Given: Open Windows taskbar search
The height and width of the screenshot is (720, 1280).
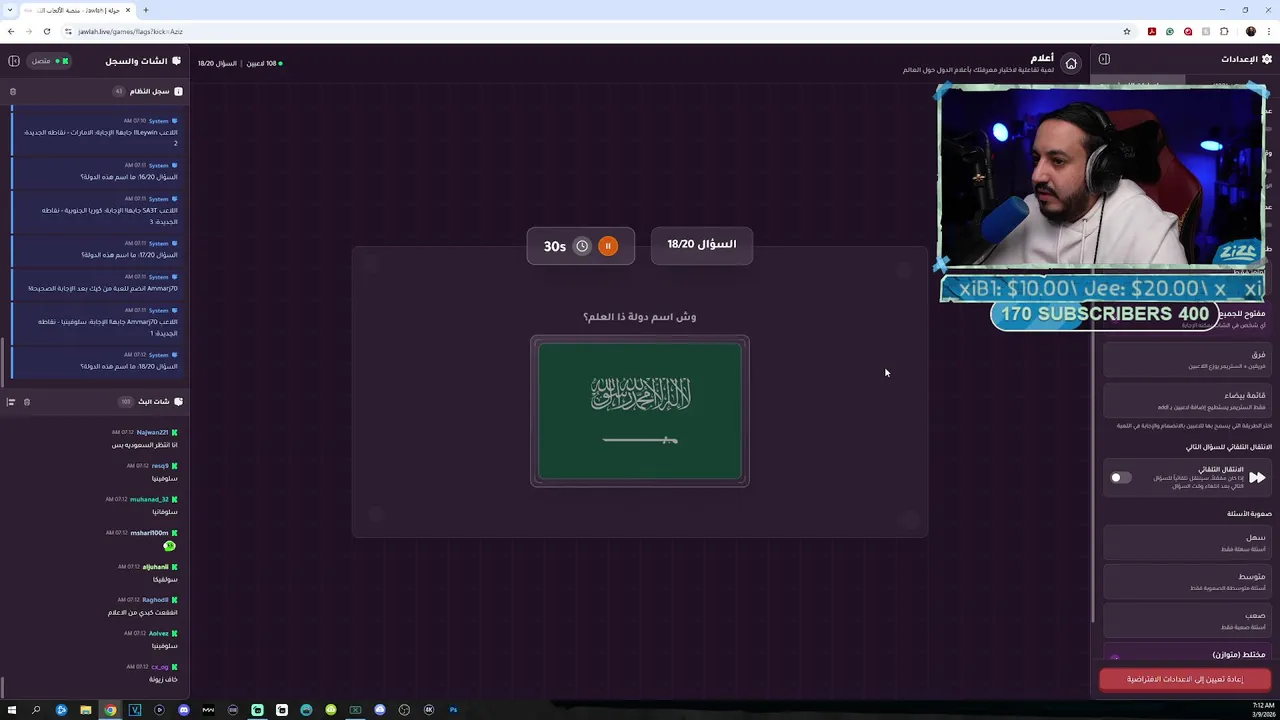Looking at the screenshot, I should (36, 710).
